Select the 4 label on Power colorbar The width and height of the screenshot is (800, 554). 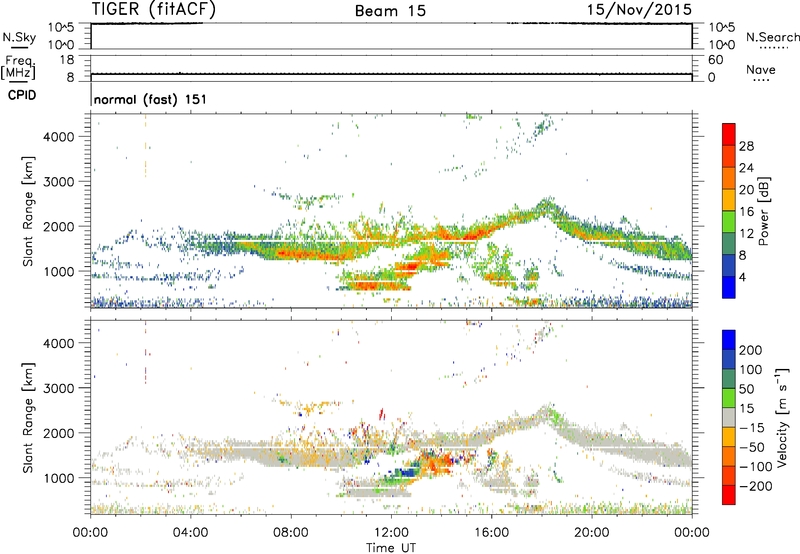742,277
